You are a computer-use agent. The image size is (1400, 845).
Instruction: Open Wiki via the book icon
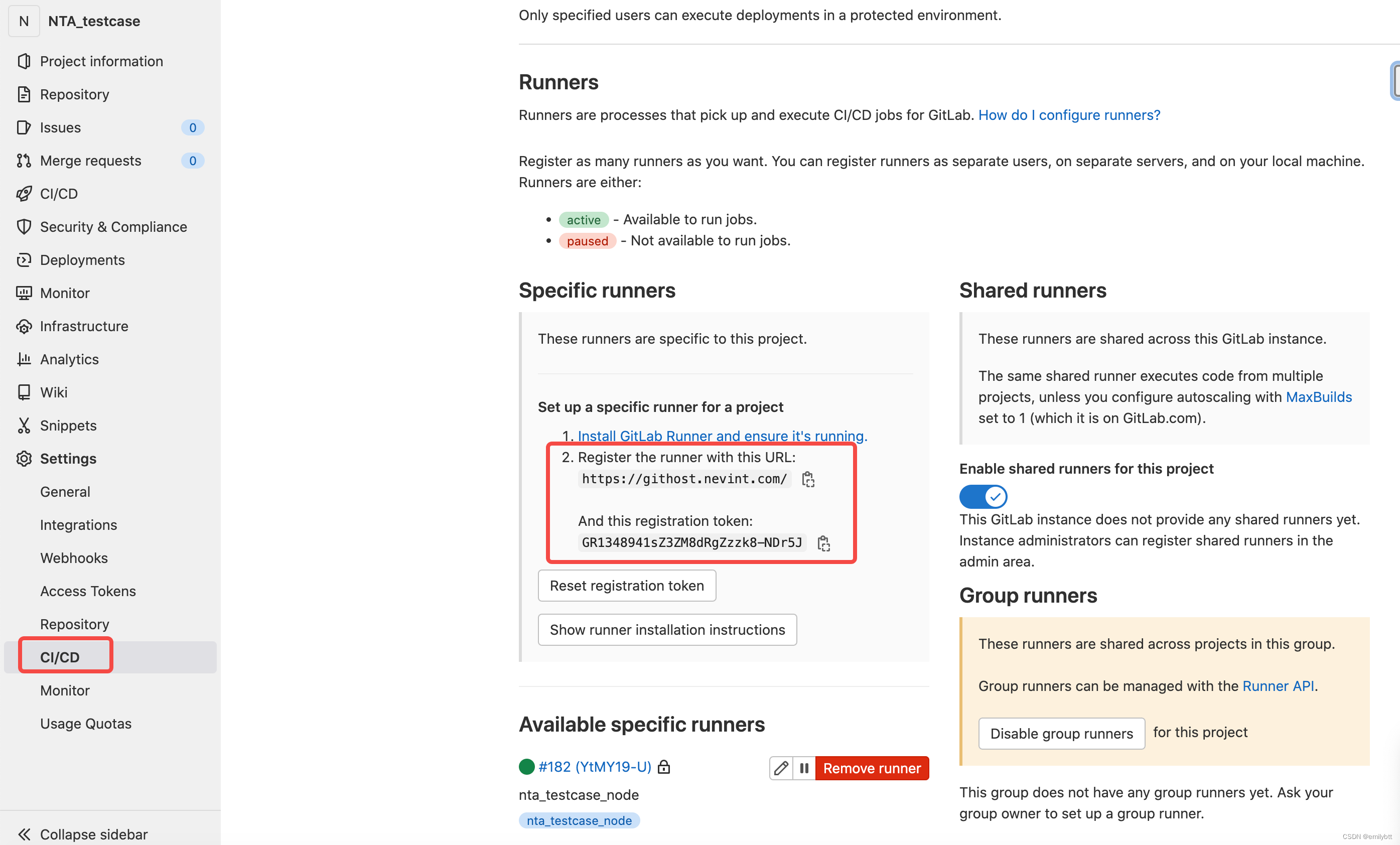(24, 392)
